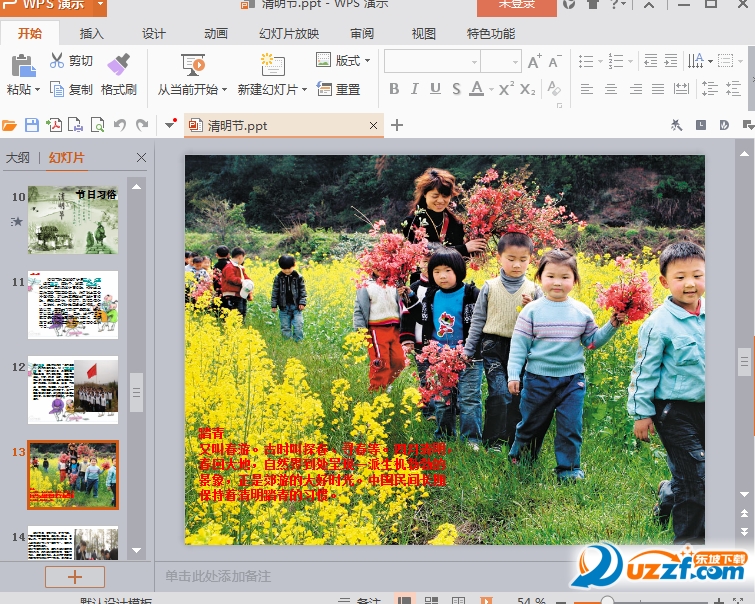Expand the Paste dropdown arrow
Viewport: 755px width, 604px height.
coord(38,90)
